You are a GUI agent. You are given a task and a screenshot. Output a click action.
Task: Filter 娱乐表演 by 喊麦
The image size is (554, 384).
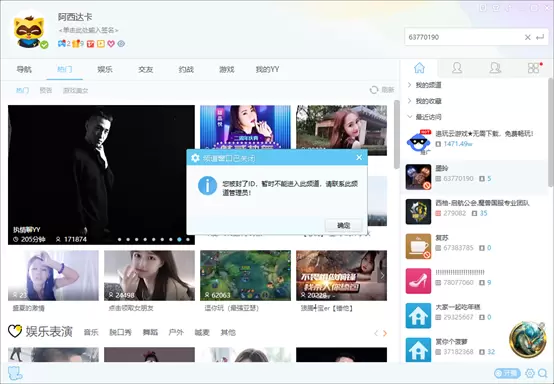pyautogui.click(x=202, y=332)
